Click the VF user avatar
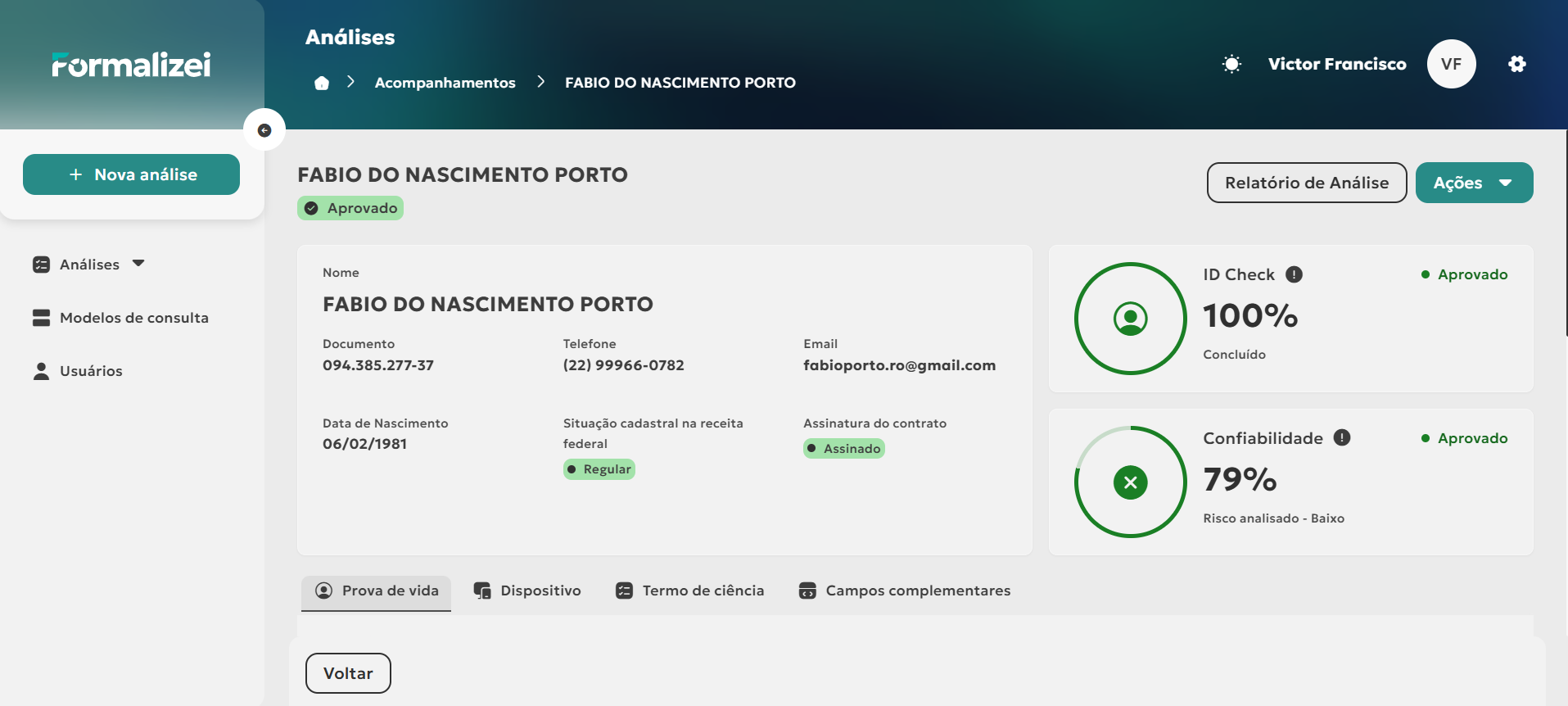This screenshot has width=1568, height=706. [1452, 64]
